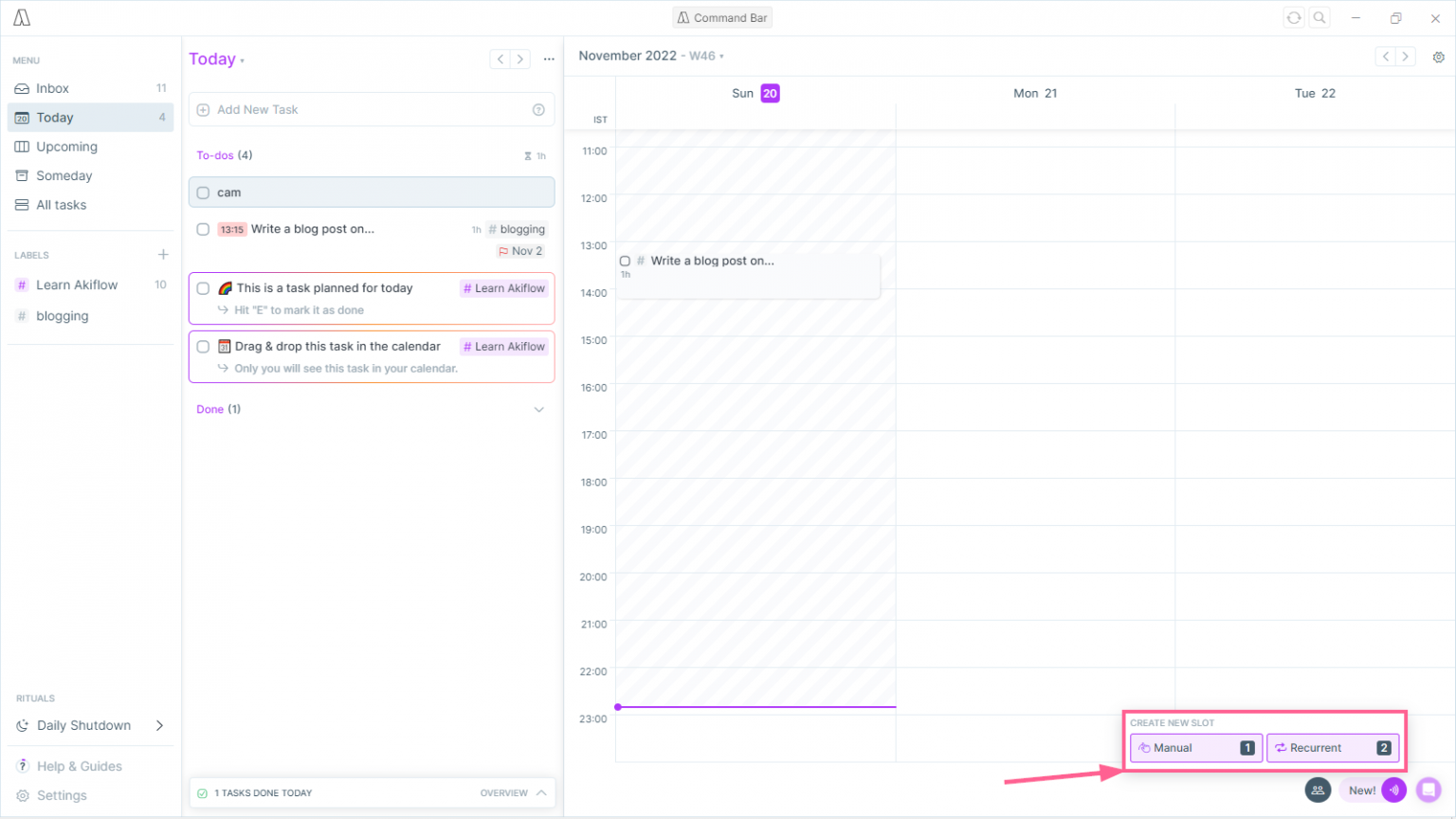Mark 'This is a task planned for today' done
Viewport: 1456px width, 819px height.
pyautogui.click(x=203, y=288)
